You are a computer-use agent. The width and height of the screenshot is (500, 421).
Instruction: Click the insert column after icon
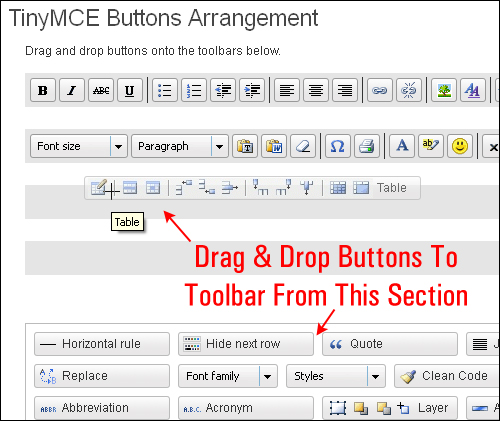pos(284,187)
